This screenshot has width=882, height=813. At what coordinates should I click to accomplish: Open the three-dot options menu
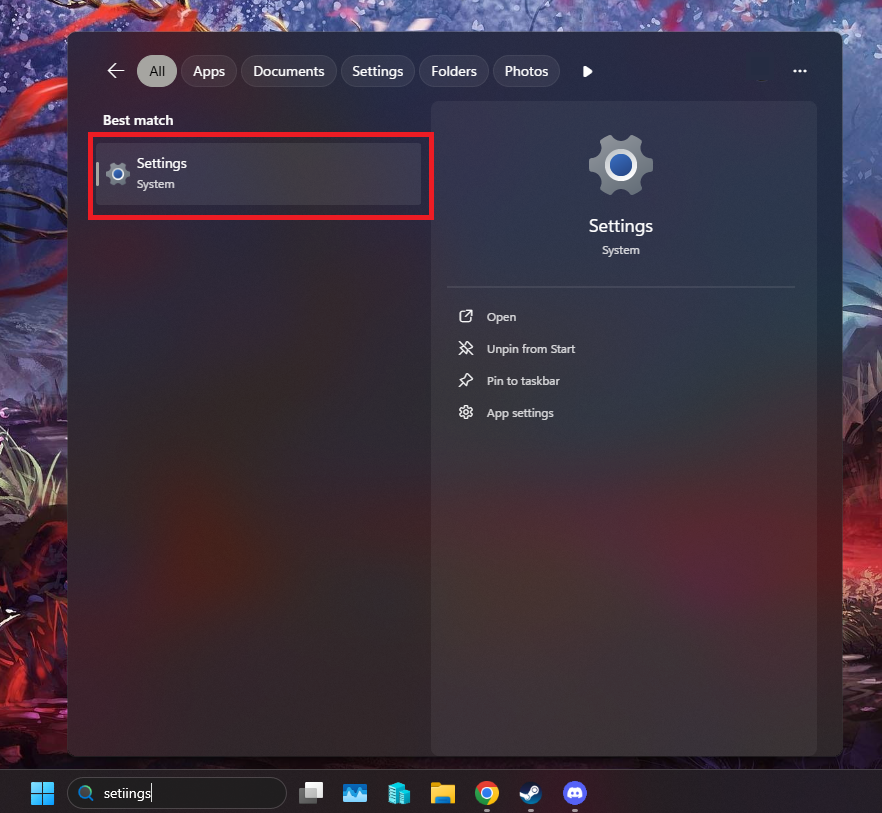(799, 71)
